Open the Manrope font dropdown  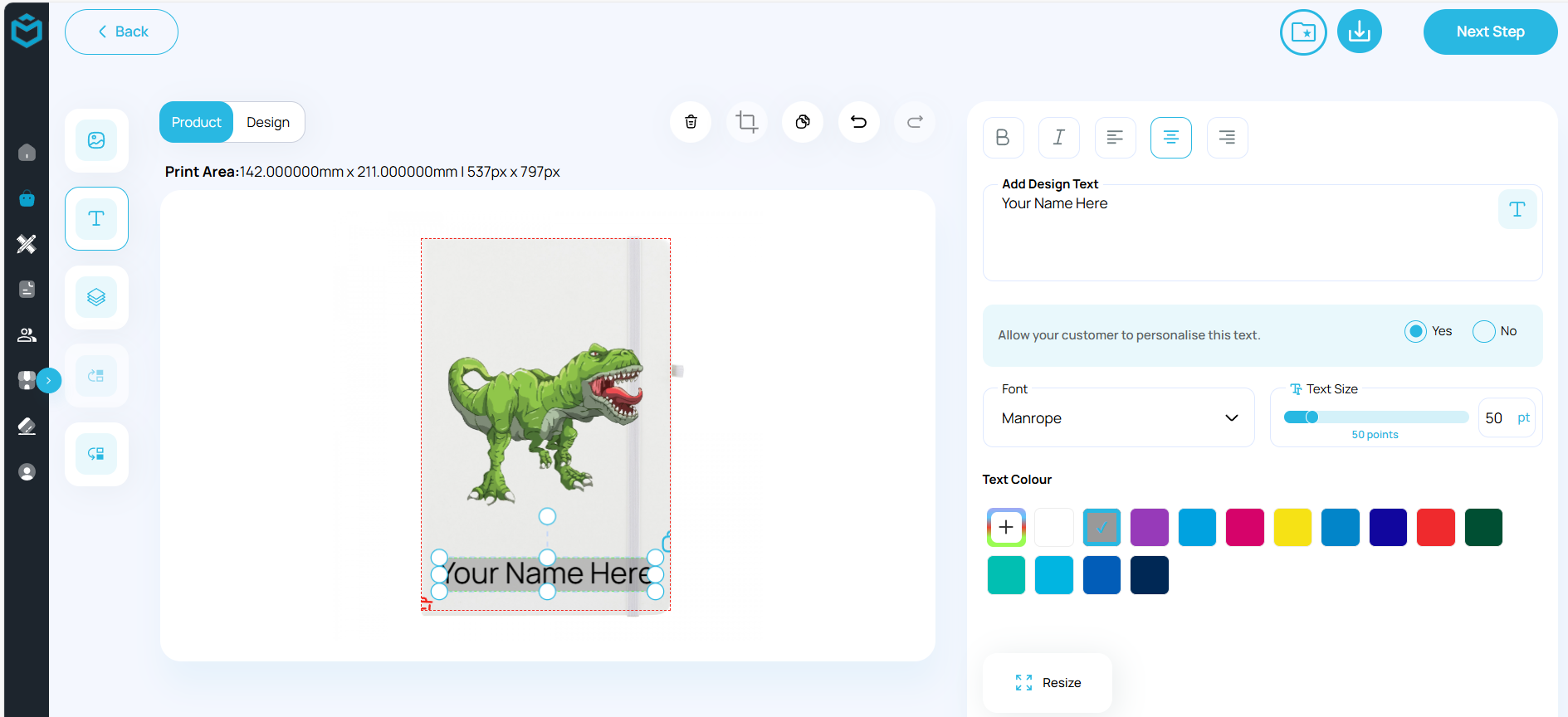point(1118,418)
